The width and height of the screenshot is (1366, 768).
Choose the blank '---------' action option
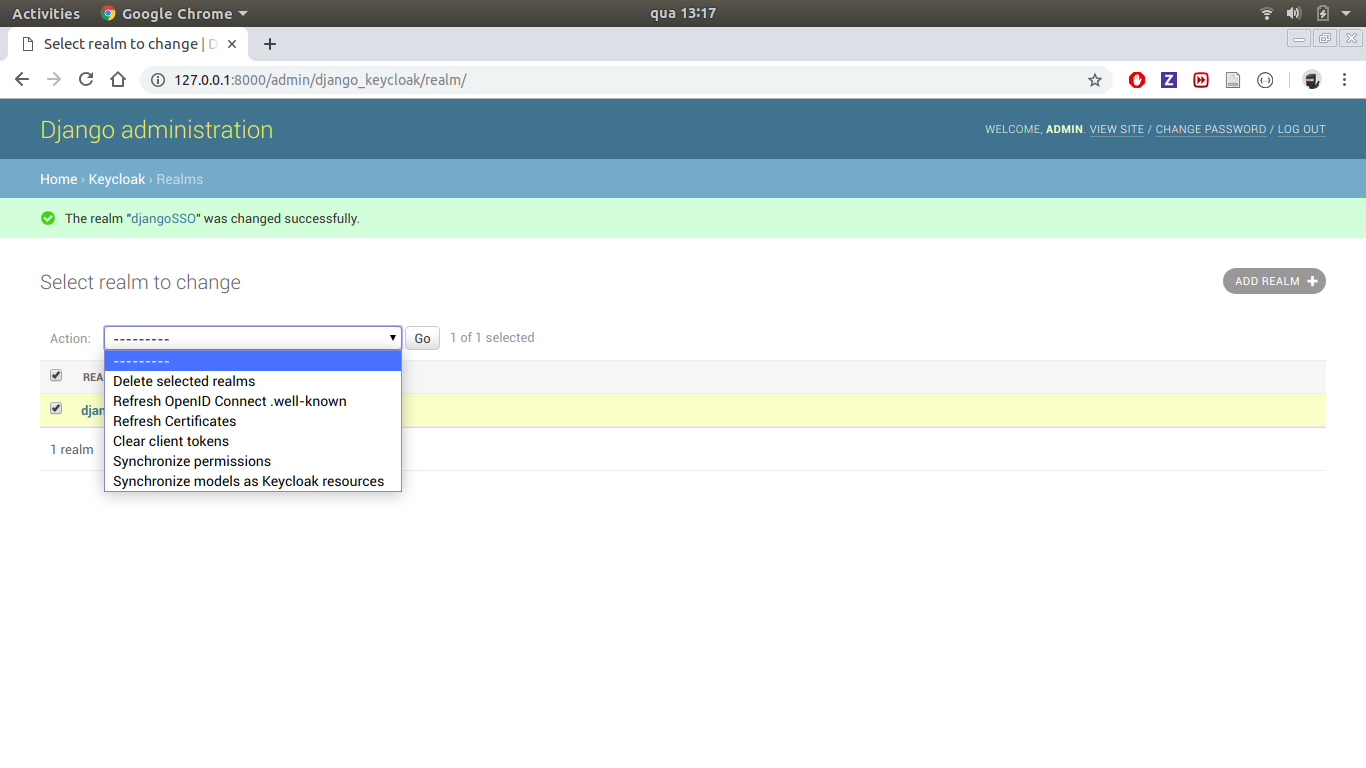pyautogui.click(x=253, y=361)
